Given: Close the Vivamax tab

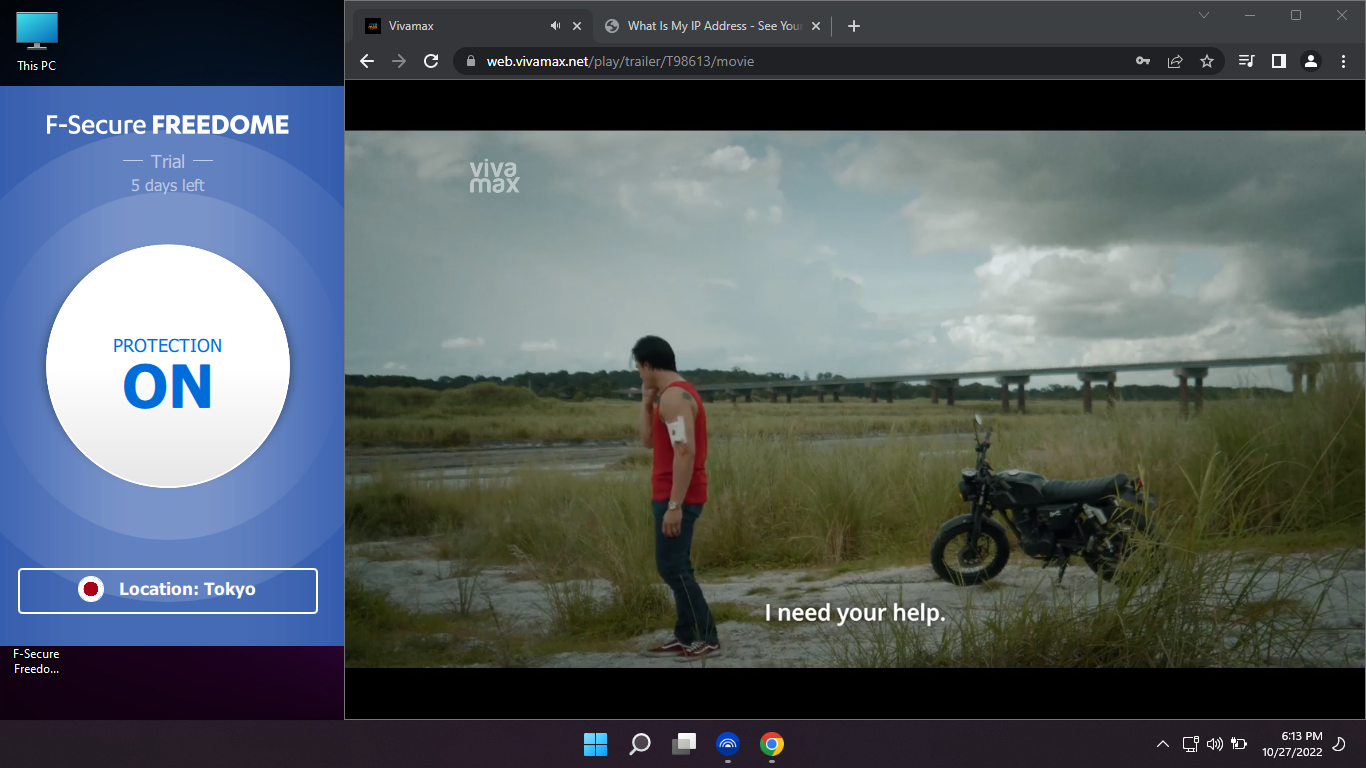Looking at the screenshot, I should click(577, 26).
